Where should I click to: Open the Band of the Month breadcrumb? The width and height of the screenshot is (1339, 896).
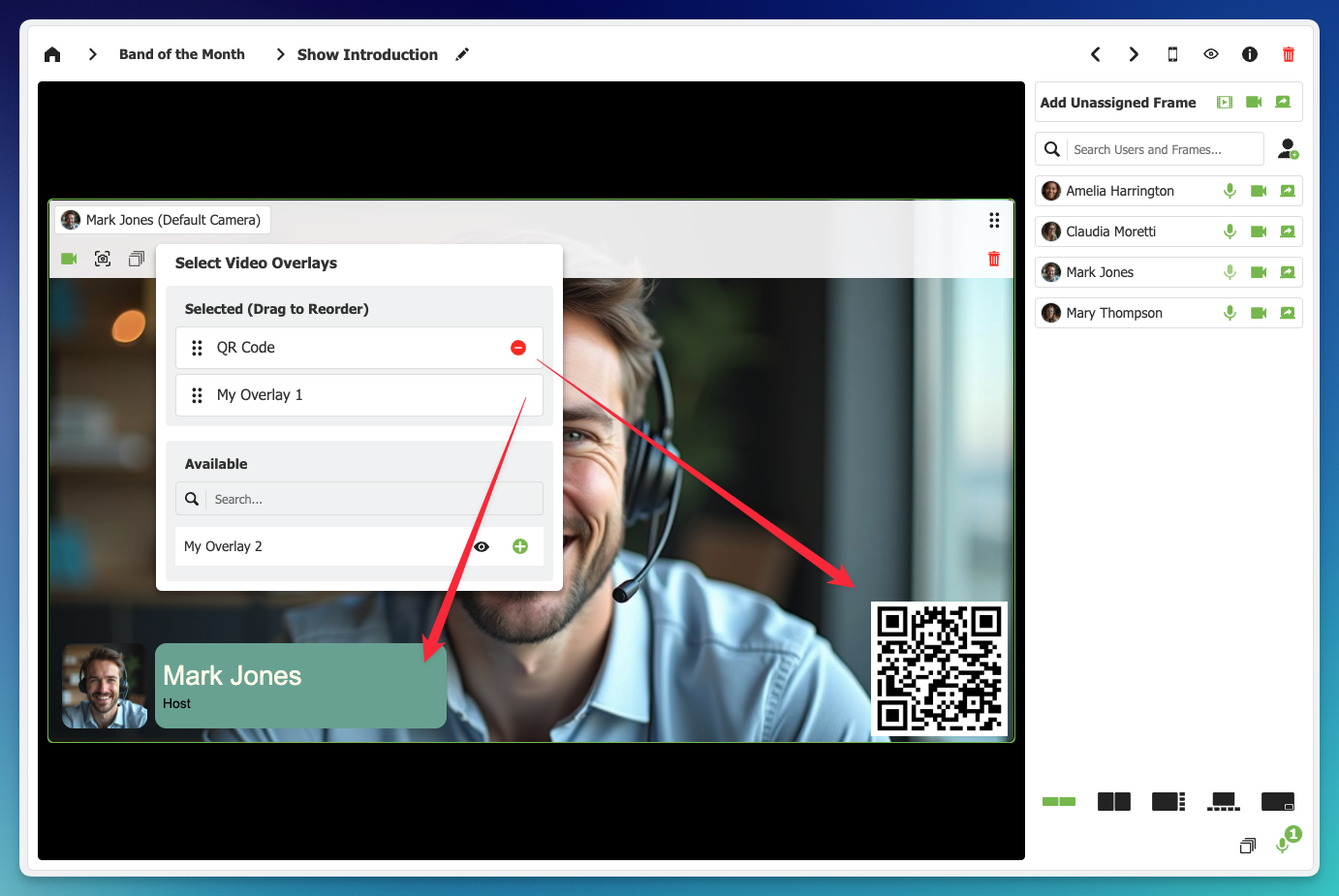[x=181, y=54]
